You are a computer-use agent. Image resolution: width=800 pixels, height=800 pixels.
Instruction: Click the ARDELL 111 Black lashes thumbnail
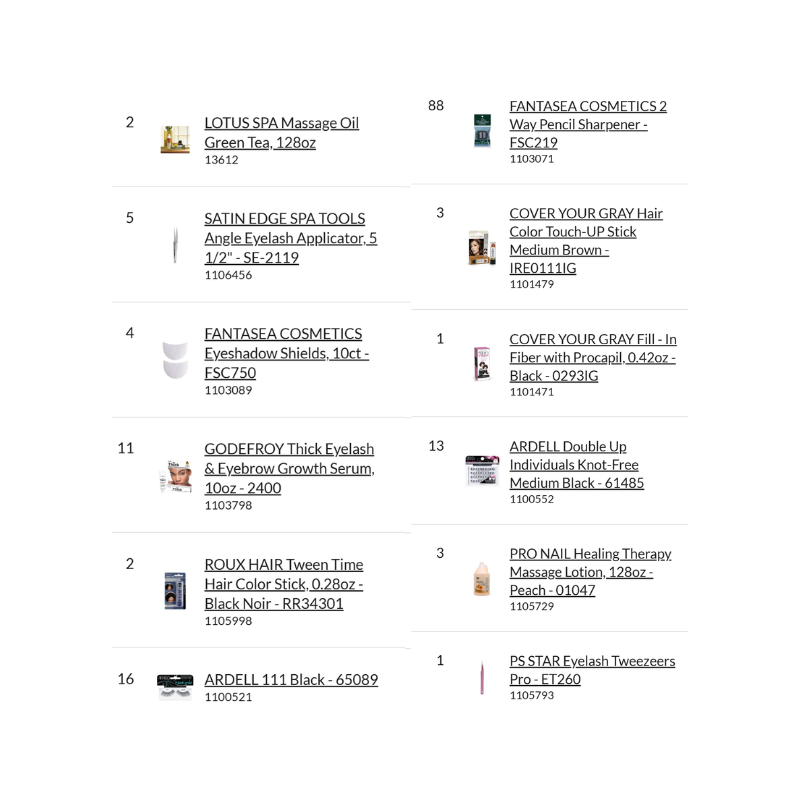point(175,687)
